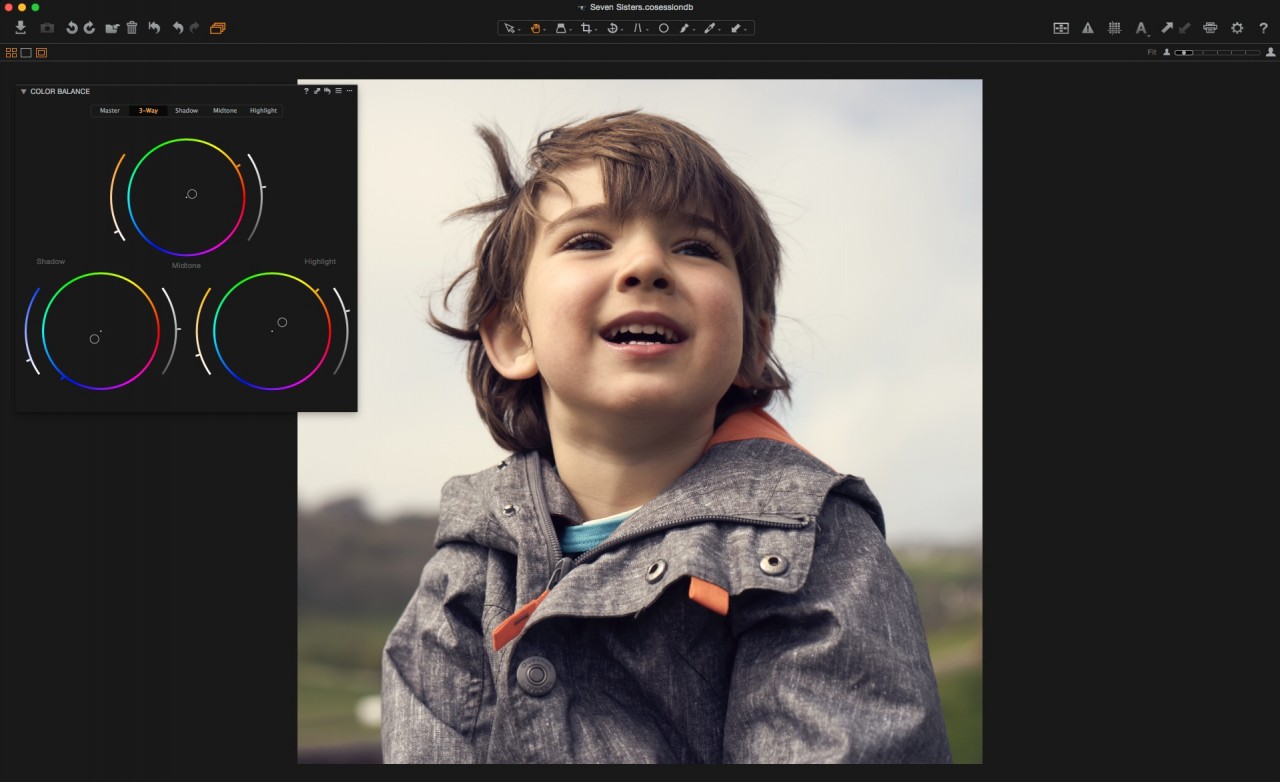1280x782 pixels.
Task: Open the Select cursor tool dropdown arrow
Action: (520, 28)
